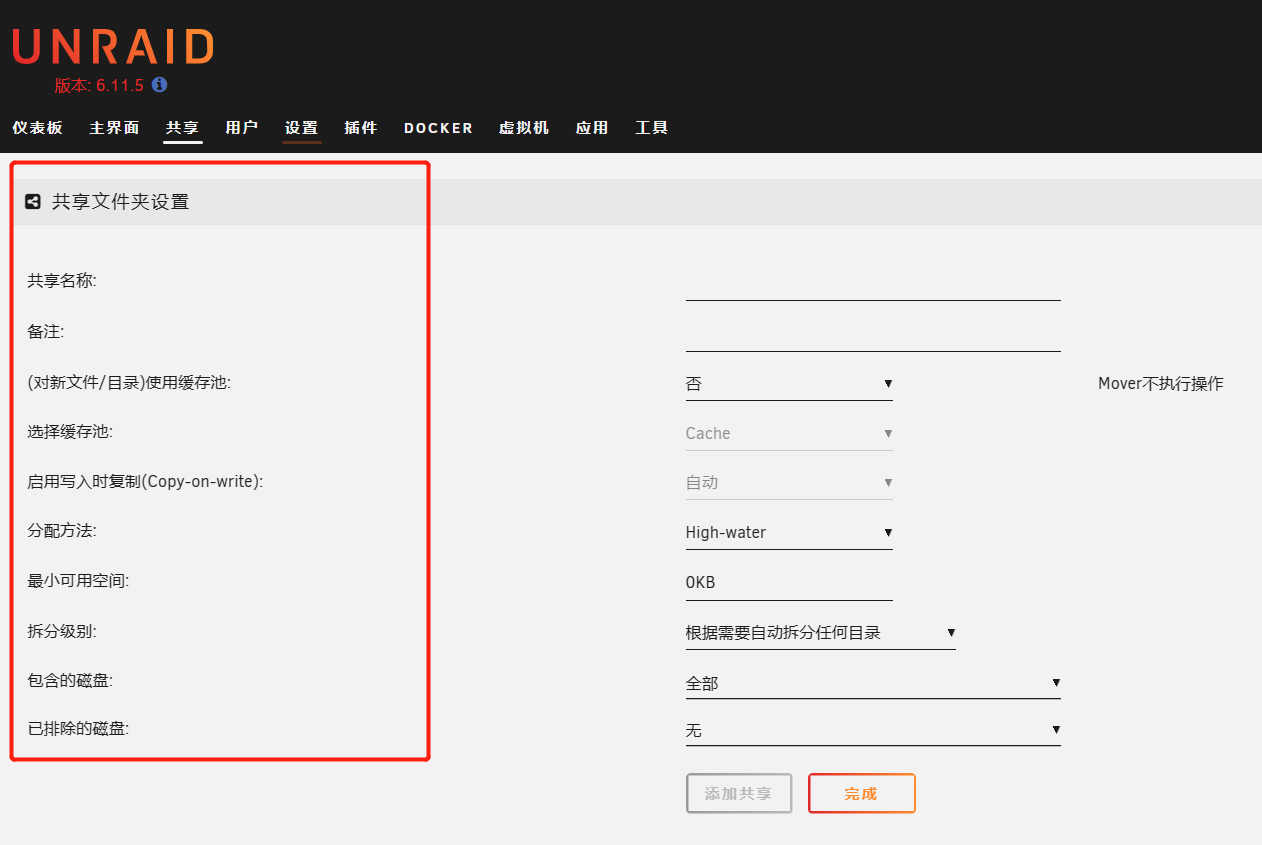
Task: Expand the 拆分级别 dropdown
Action: pos(820,633)
